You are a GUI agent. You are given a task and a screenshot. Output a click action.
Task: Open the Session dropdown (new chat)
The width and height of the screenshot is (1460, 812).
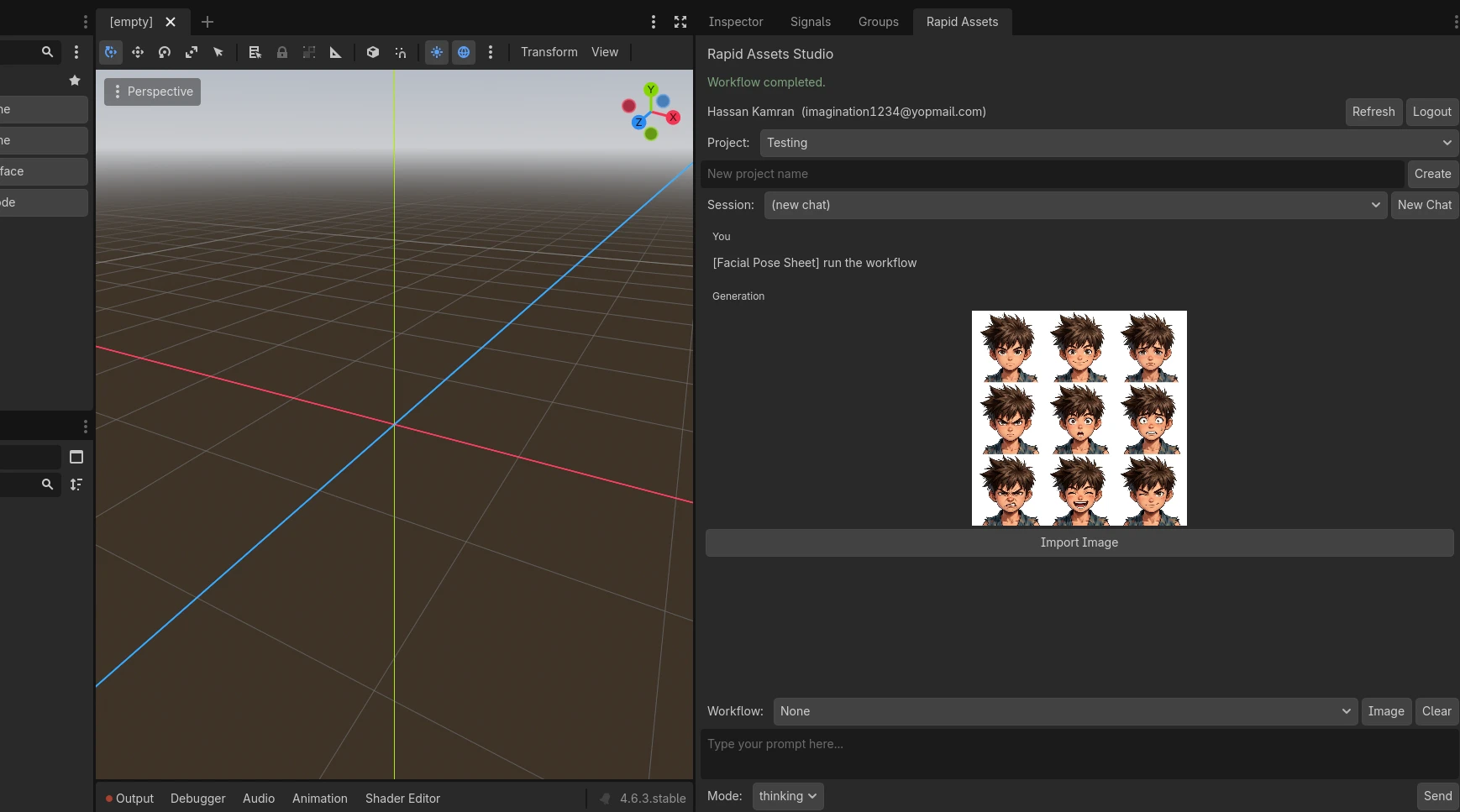[x=1075, y=205]
